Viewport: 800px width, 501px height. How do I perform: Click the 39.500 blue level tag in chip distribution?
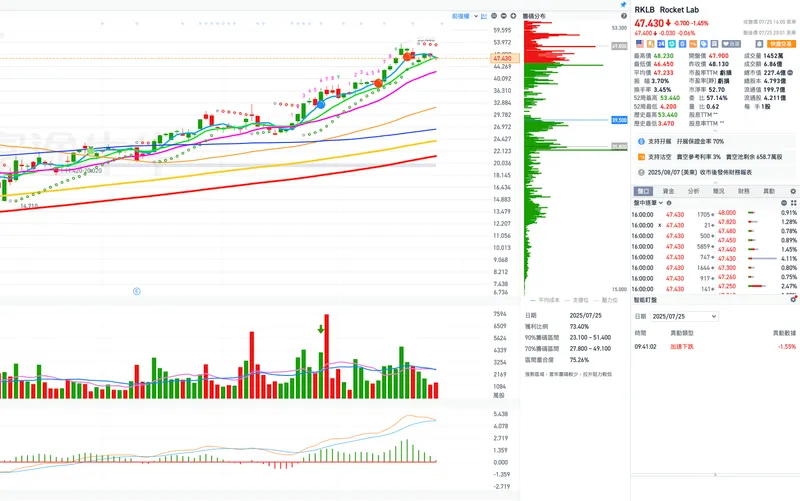pos(619,120)
